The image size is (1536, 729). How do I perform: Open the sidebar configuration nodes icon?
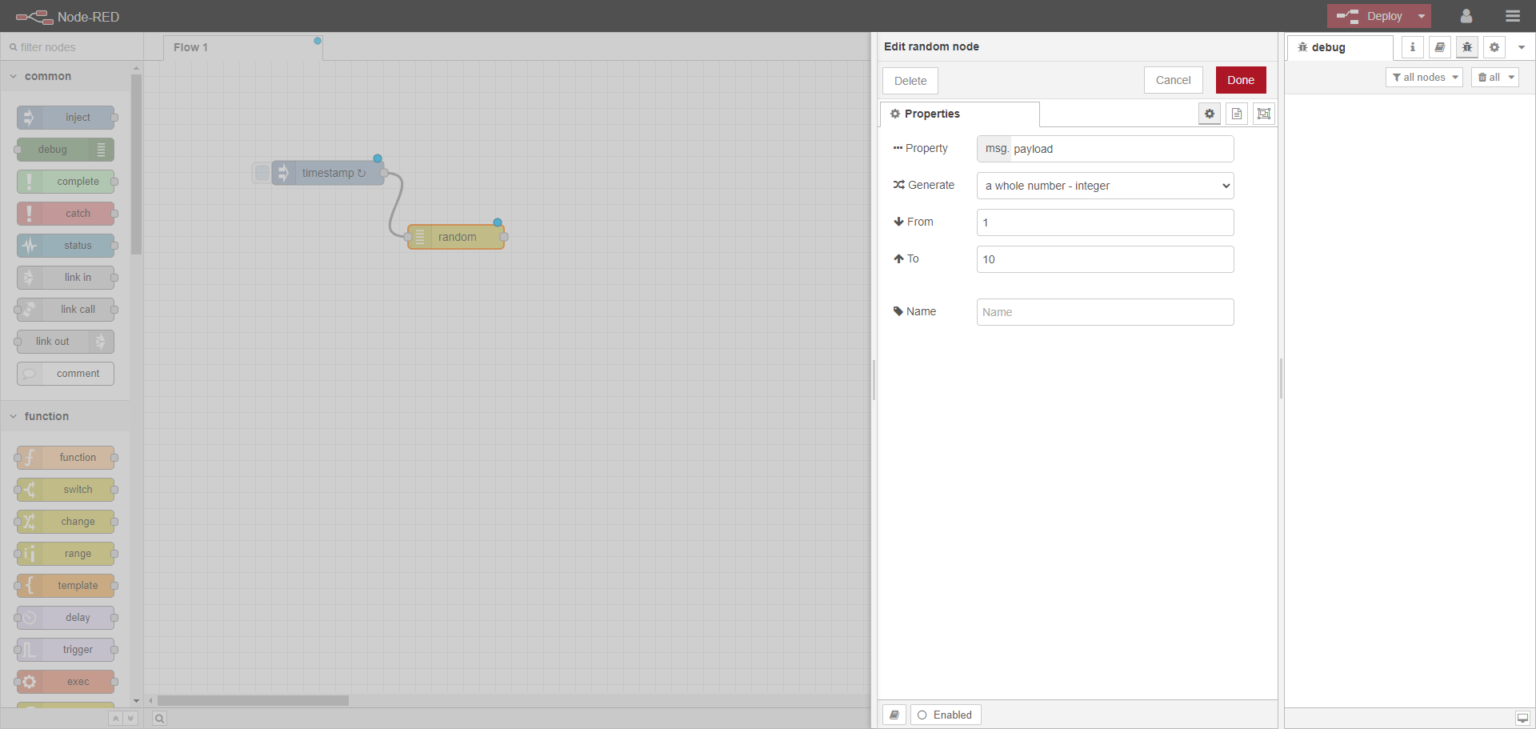[1494, 47]
